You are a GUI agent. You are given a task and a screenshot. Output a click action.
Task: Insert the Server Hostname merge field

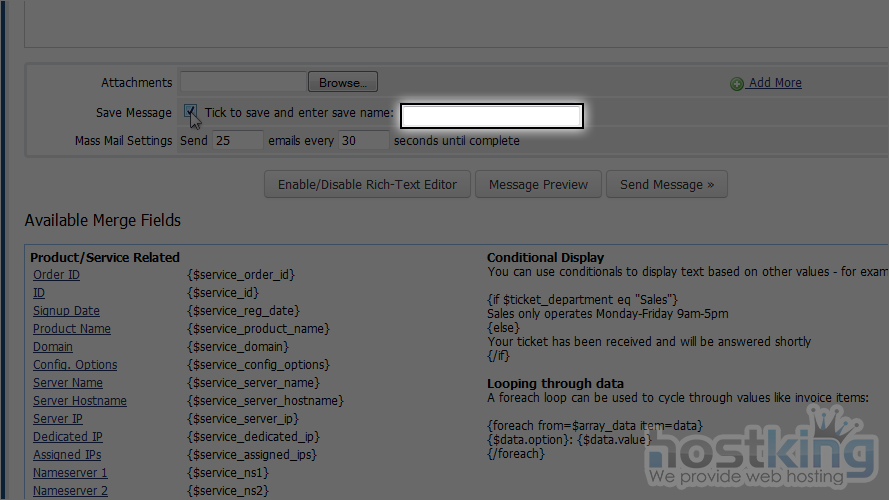(80, 401)
